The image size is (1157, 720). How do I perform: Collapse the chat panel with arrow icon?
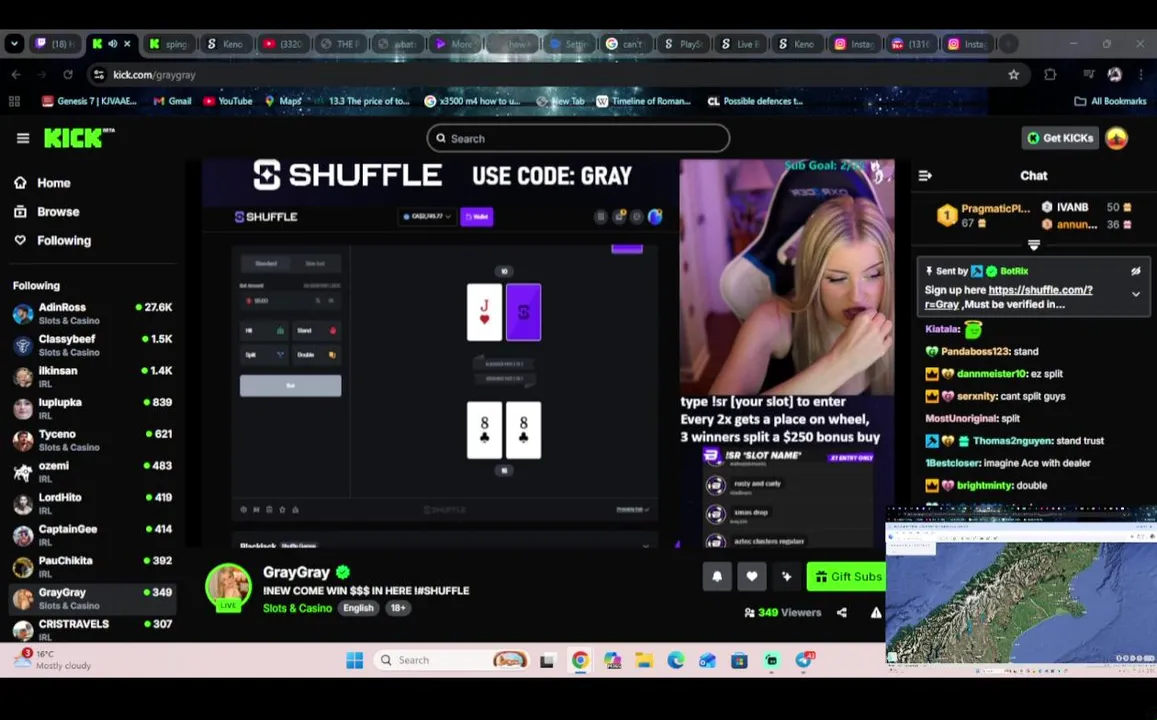tap(925, 176)
